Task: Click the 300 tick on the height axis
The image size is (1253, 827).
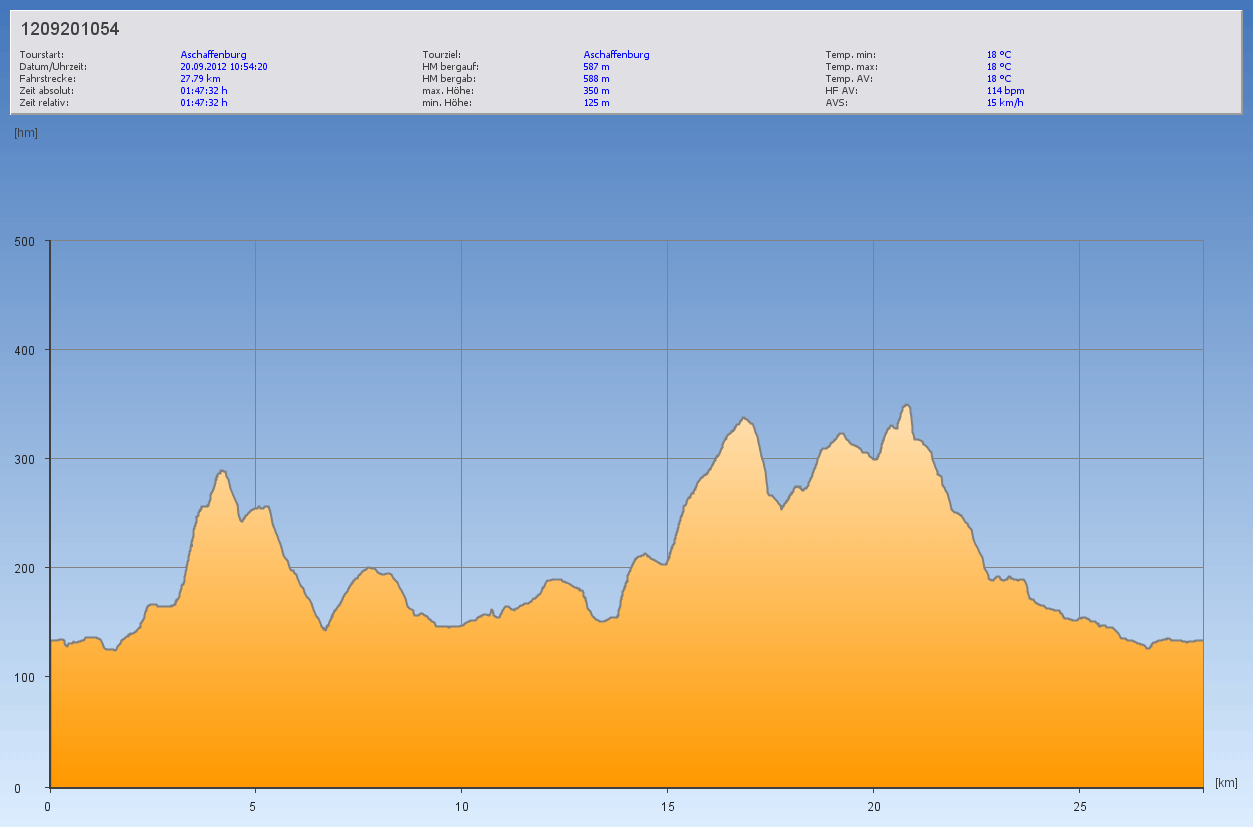Action: (x=24, y=459)
